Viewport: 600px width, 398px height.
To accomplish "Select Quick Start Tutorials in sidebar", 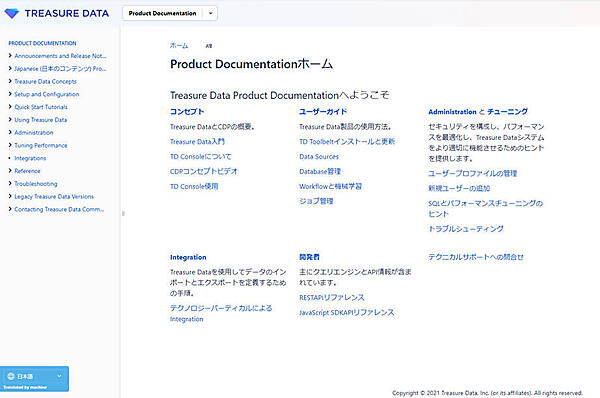I will coord(41,107).
